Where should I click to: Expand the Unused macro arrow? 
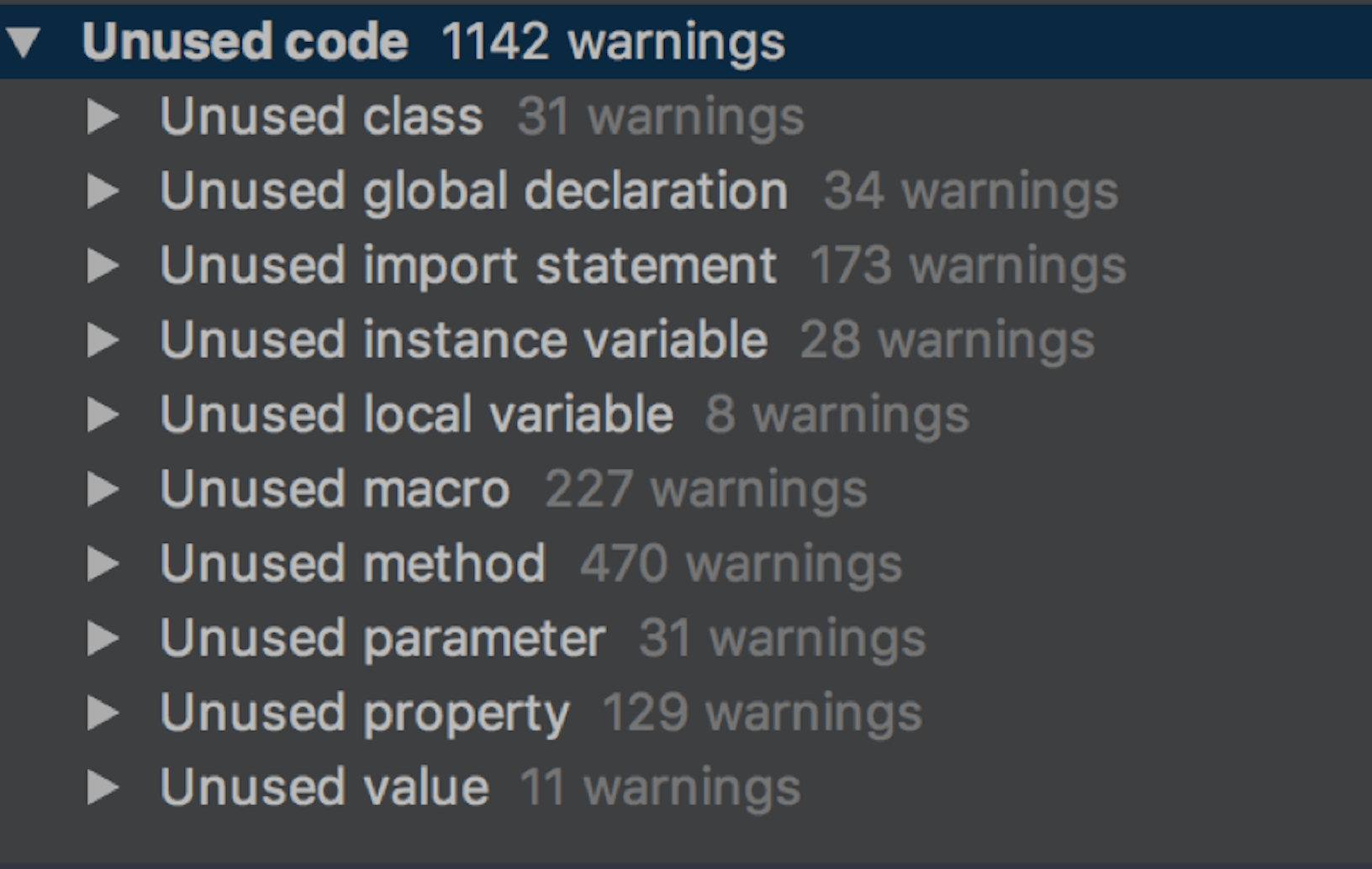pos(103,489)
